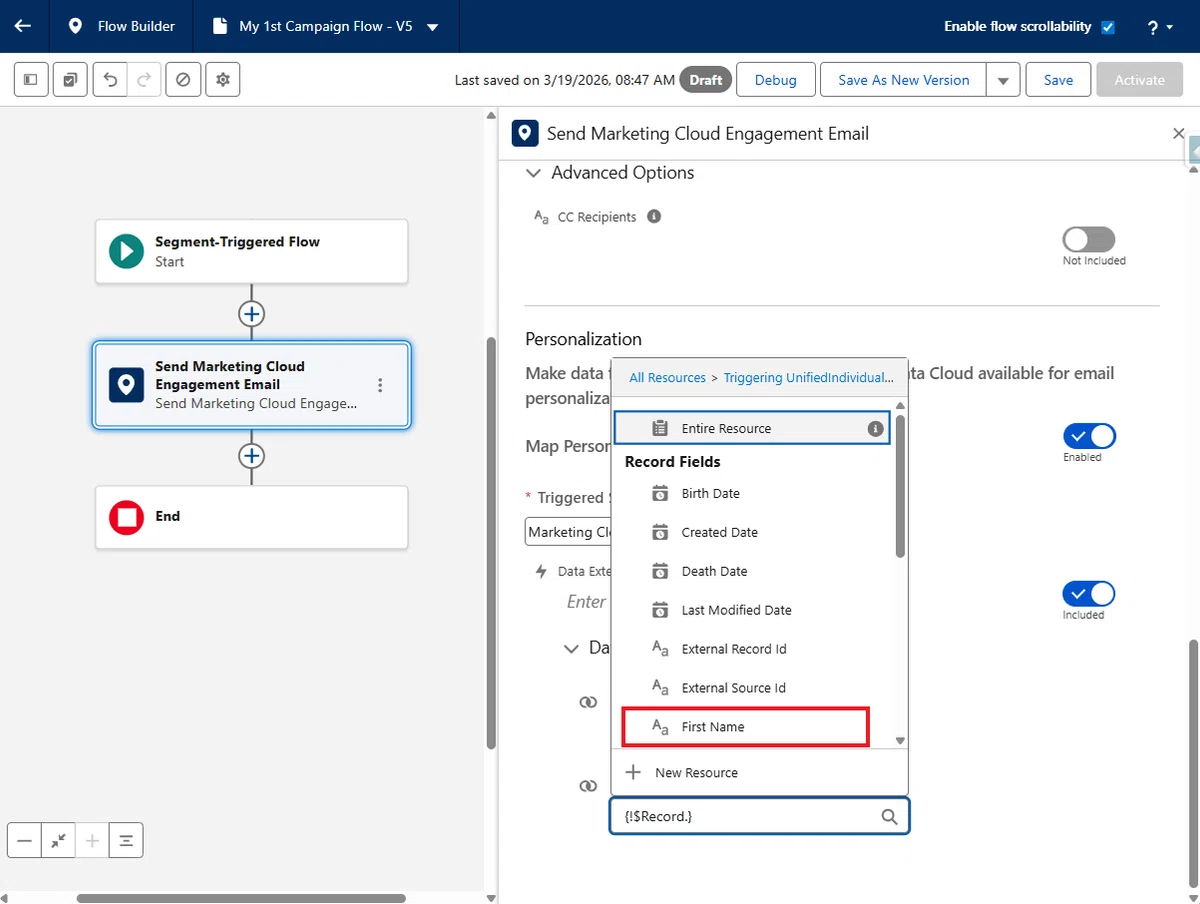Select the Segment-Triggered Flow start node
Viewport: 1200px width, 904px height.
pyautogui.click(x=252, y=251)
